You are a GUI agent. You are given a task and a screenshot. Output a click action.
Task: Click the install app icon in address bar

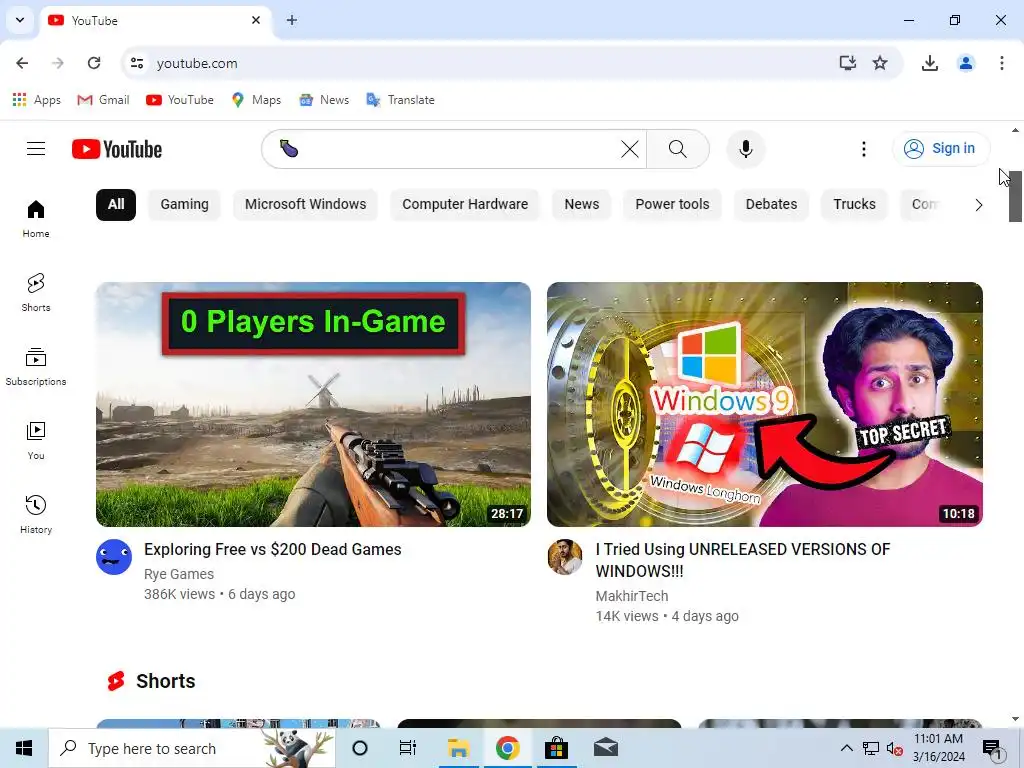(x=848, y=63)
